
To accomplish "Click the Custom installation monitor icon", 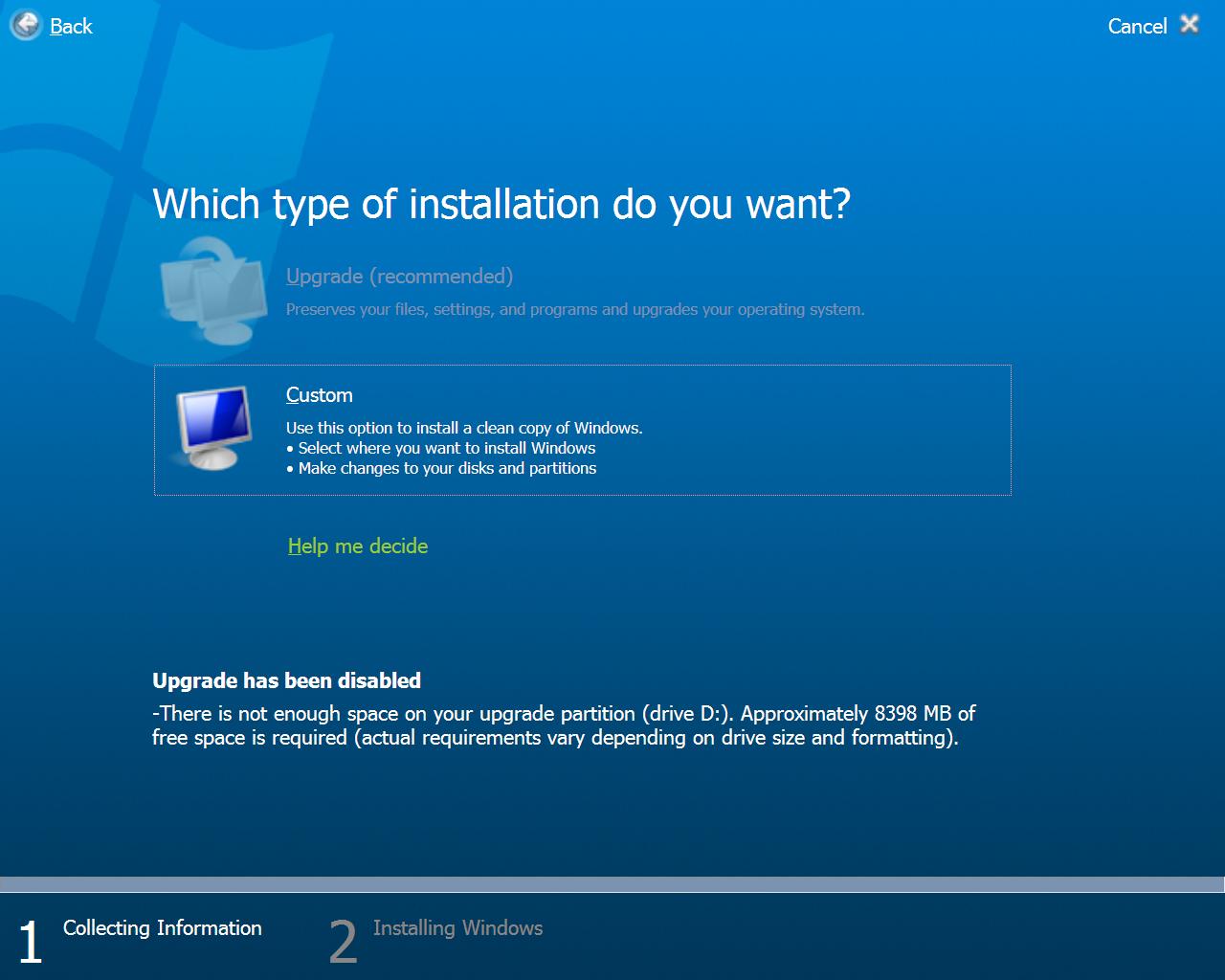I will (214, 428).
